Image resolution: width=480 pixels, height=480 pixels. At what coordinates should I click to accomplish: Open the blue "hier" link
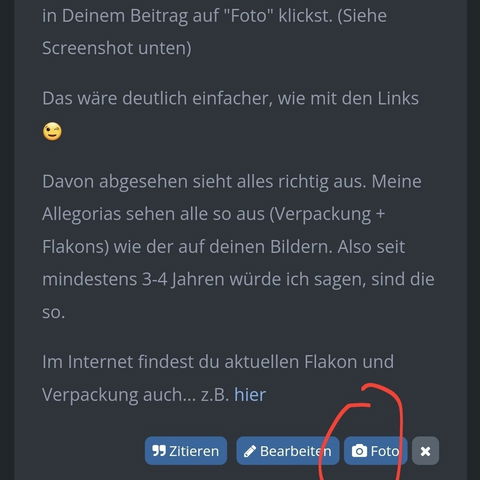coord(250,395)
